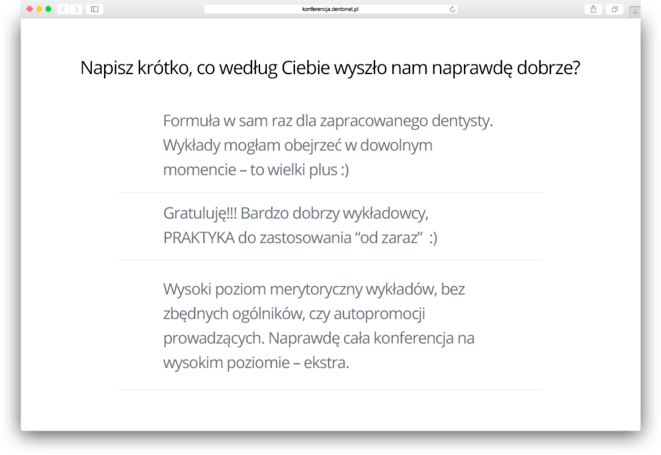Close the Safari window with red button
Screen dimensions: 661x455
click(x=30, y=9)
